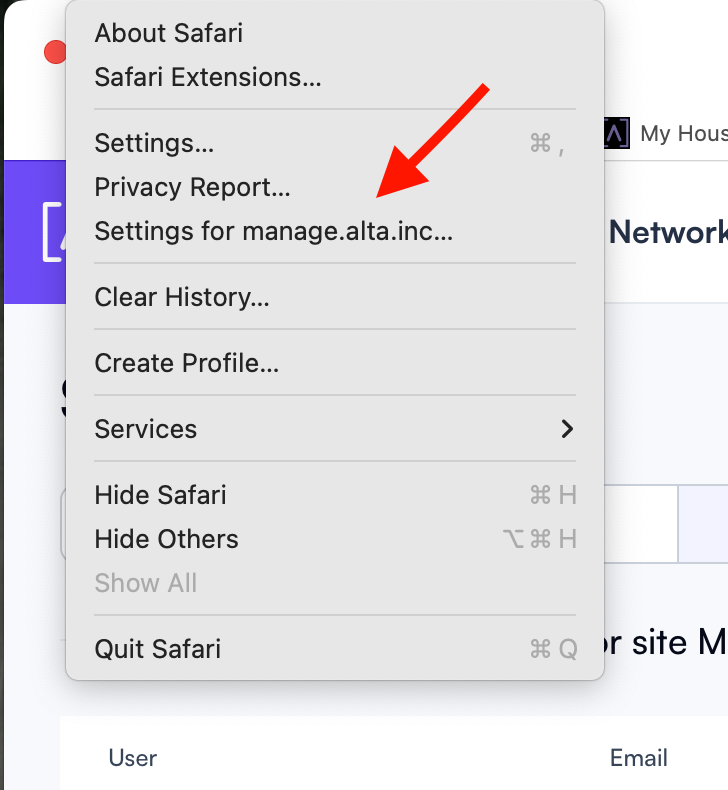Choose Hide Safari from the menu
This screenshot has width=728, height=790.
point(335,495)
